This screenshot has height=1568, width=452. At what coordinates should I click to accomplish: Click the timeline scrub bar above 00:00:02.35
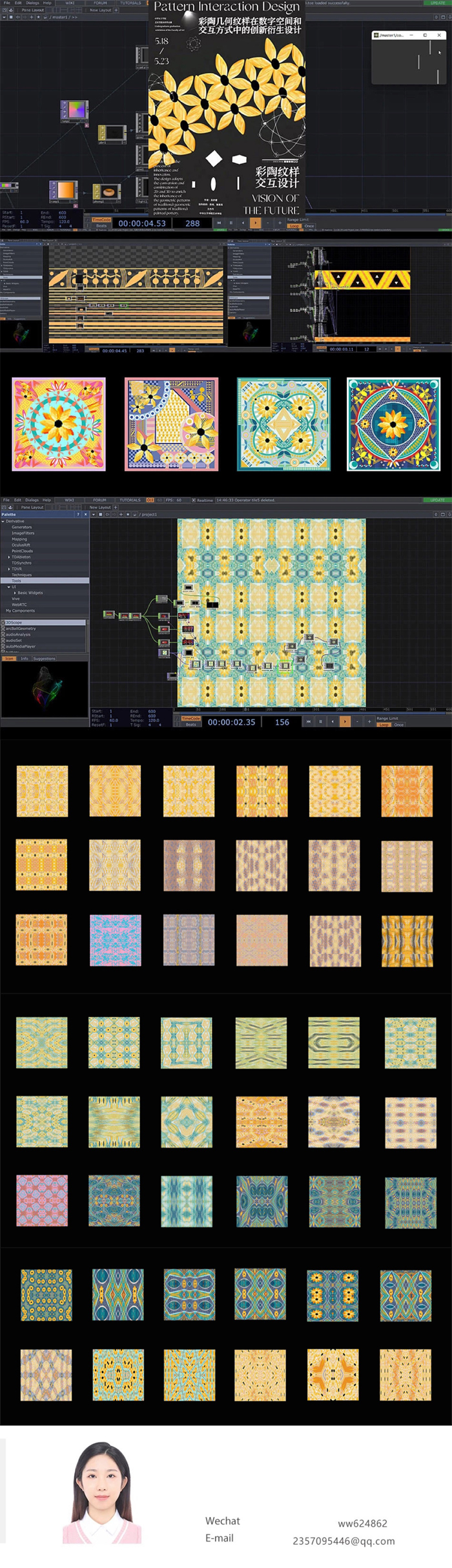click(258, 709)
